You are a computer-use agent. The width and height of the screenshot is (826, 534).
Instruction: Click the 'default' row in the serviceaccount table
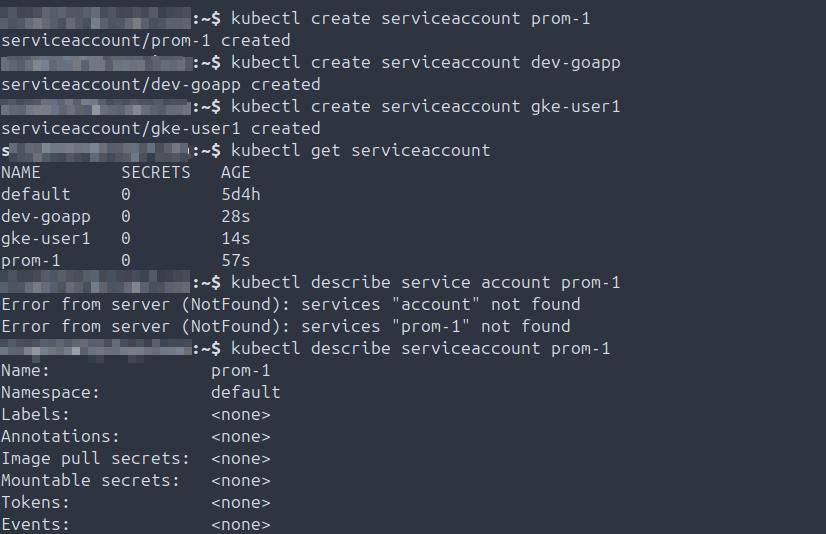(x=36, y=194)
